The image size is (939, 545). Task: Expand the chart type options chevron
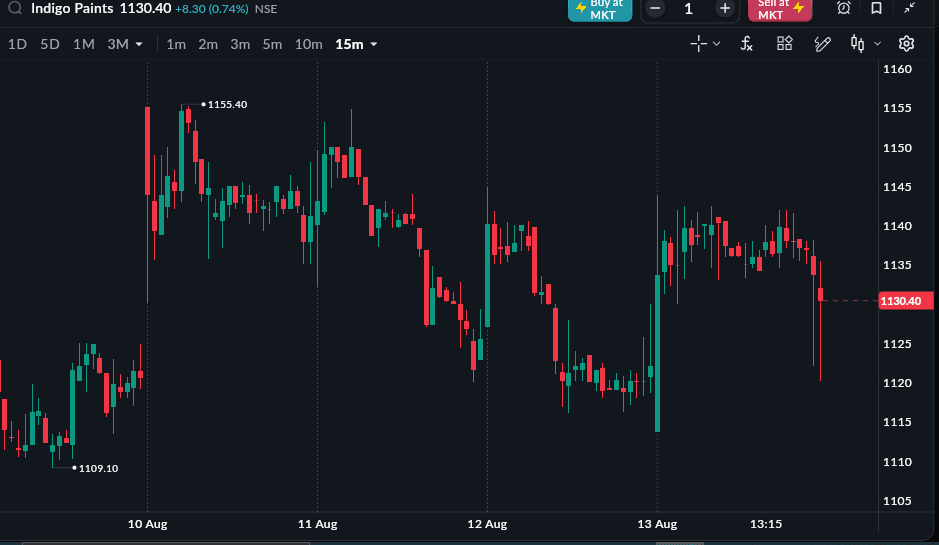click(x=877, y=44)
